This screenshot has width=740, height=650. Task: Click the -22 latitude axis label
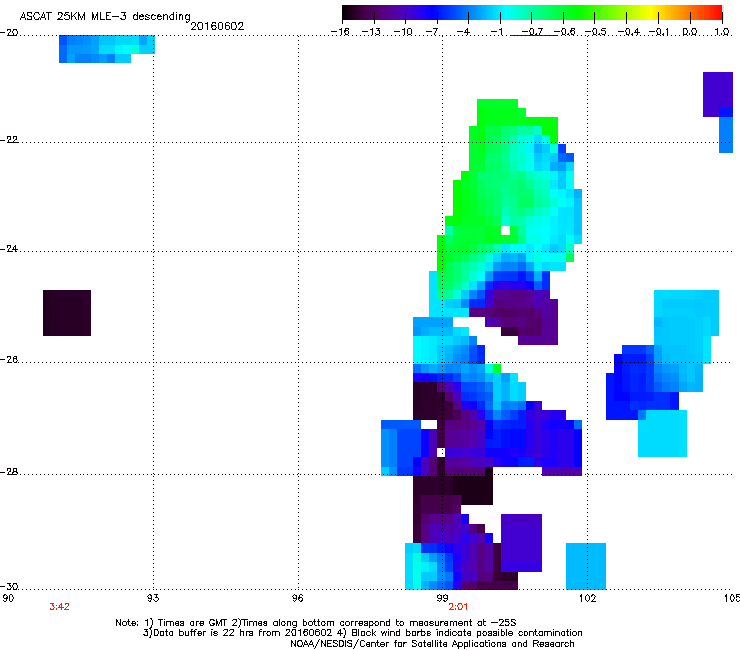pos(9,140)
